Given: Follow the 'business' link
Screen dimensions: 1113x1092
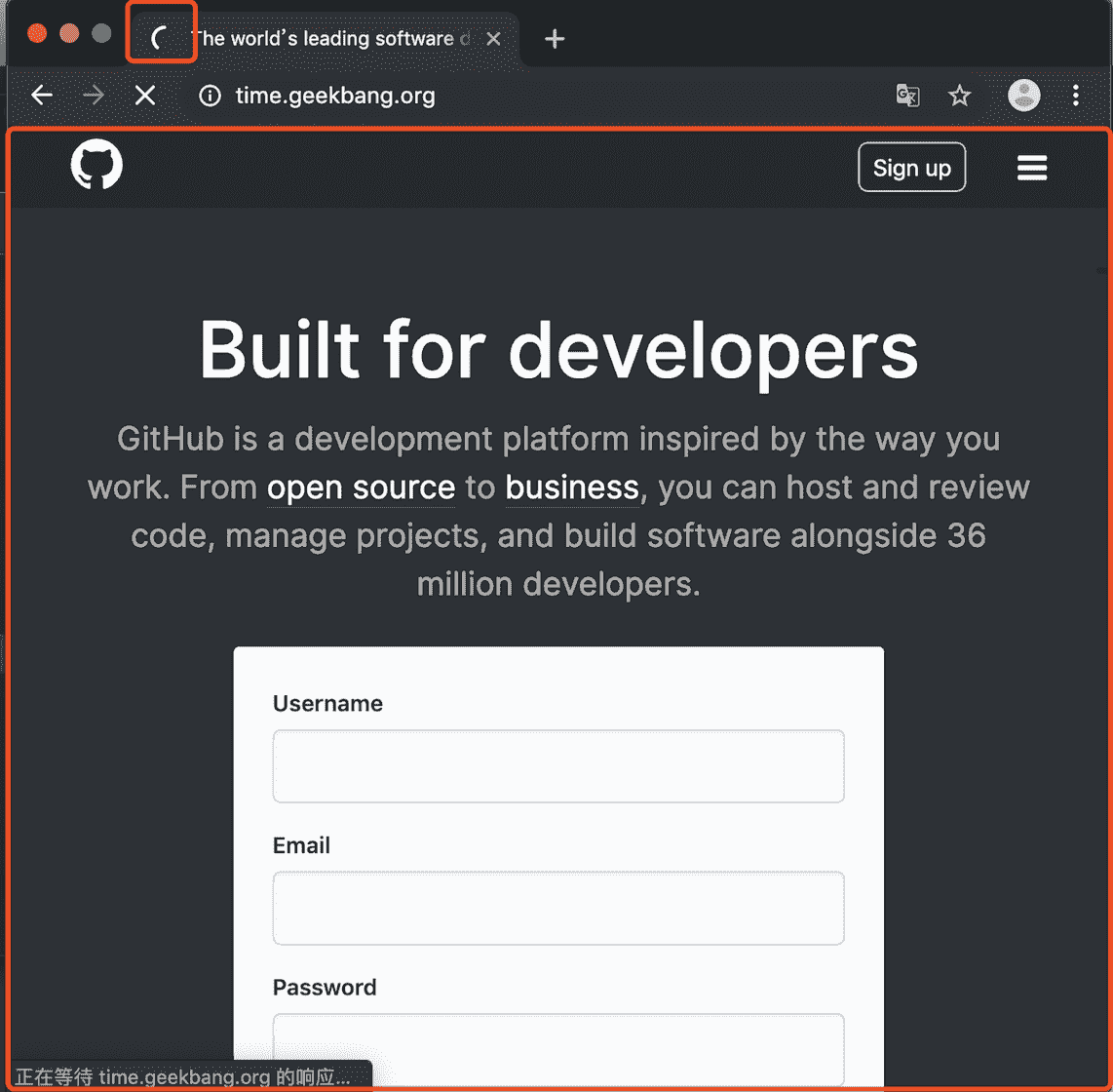Looking at the screenshot, I should [x=572, y=487].
